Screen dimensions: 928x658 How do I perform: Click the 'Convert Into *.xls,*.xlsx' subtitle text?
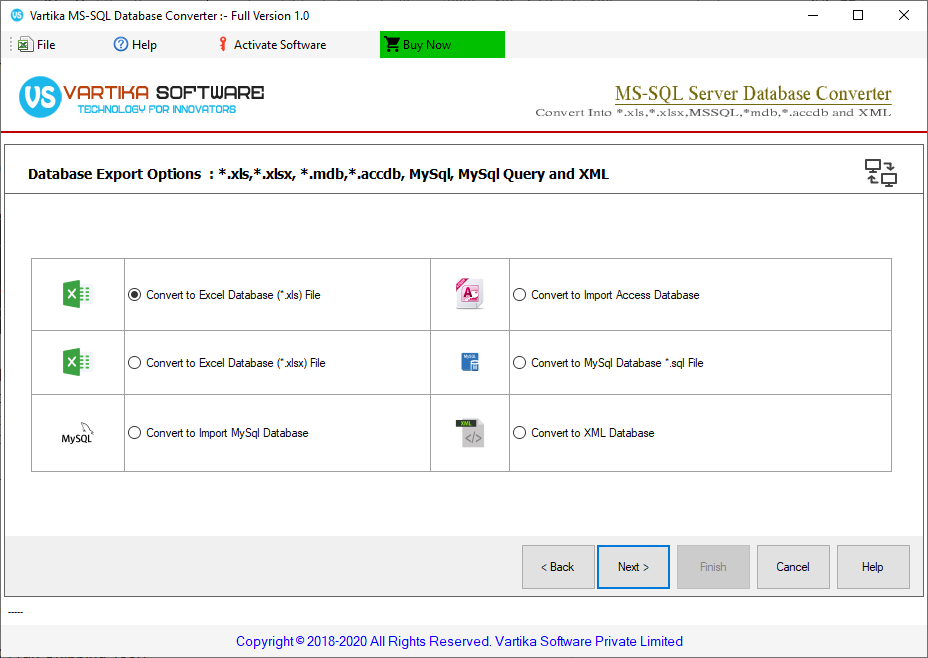pyautogui.click(x=713, y=112)
